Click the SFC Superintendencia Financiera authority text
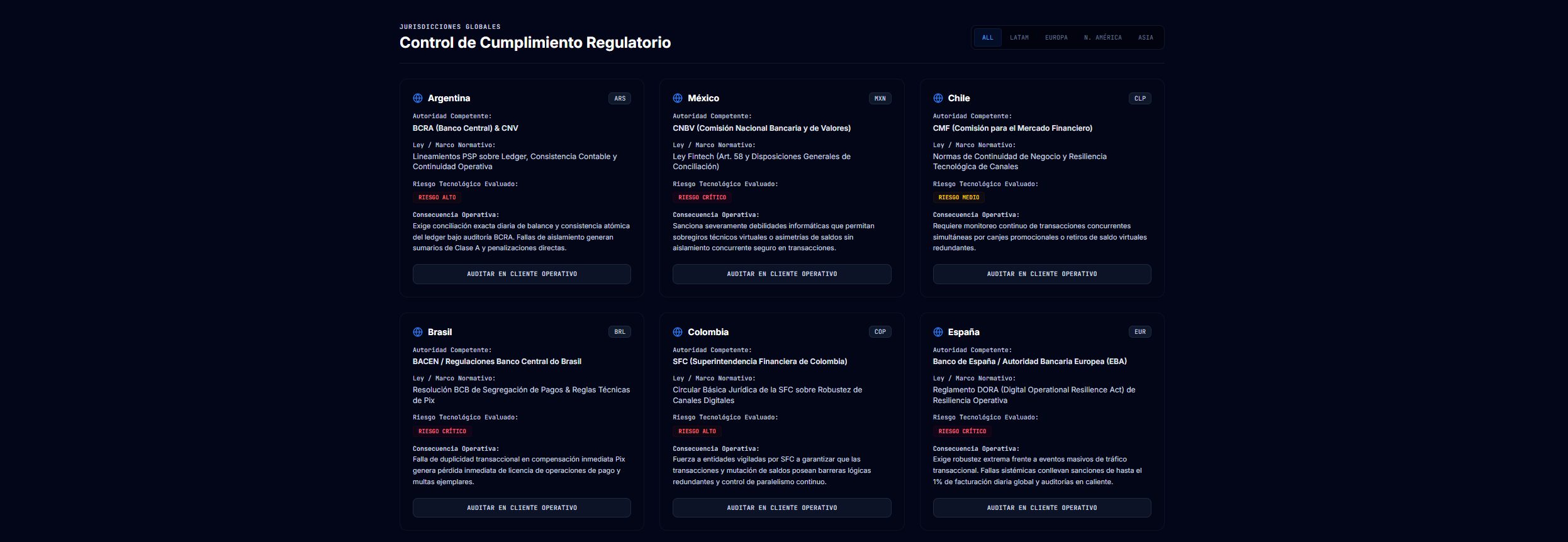The height and width of the screenshot is (542, 1568). click(x=760, y=362)
